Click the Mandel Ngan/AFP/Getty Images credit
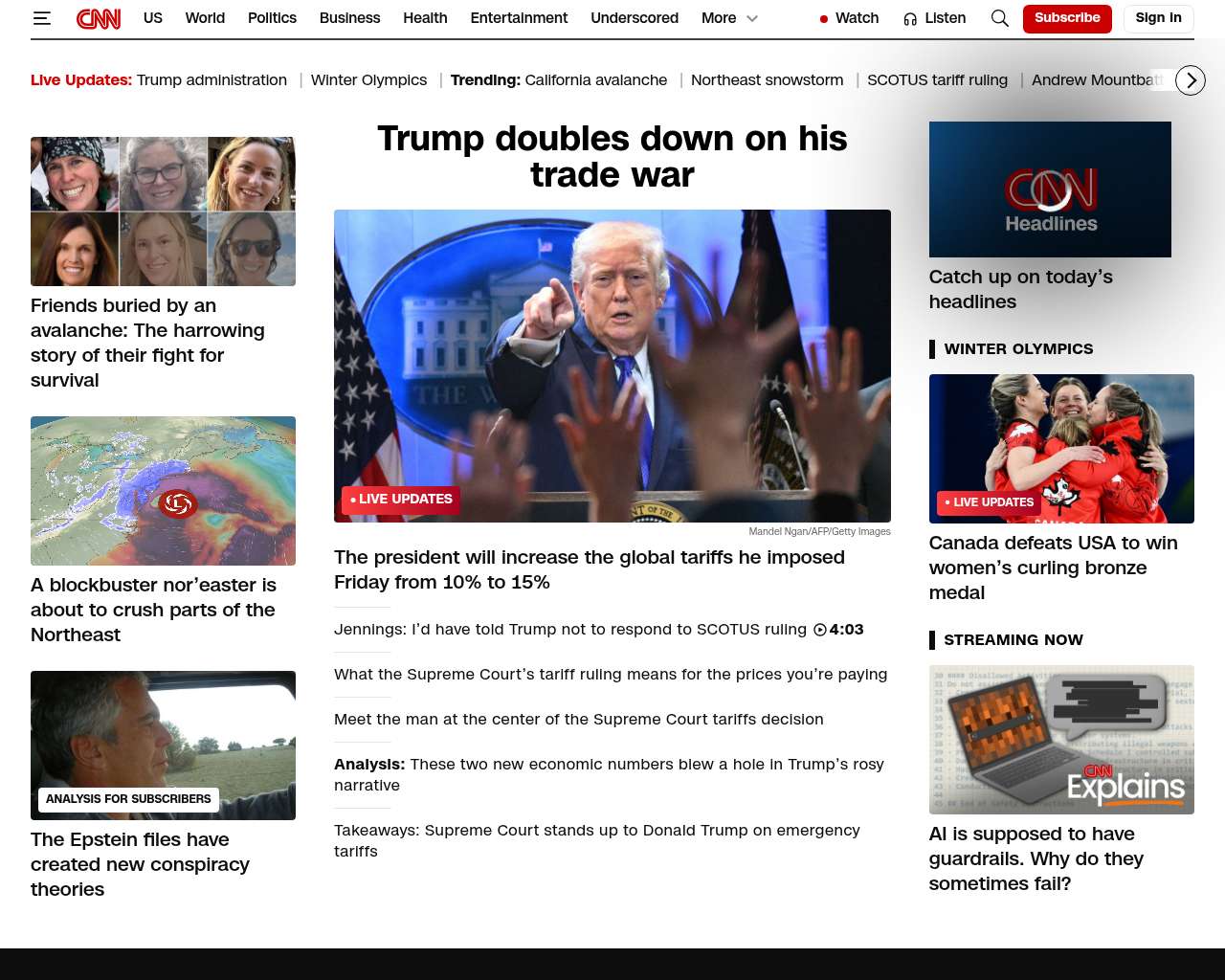Screen dimensions: 1225x980 (x=819, y=532)
